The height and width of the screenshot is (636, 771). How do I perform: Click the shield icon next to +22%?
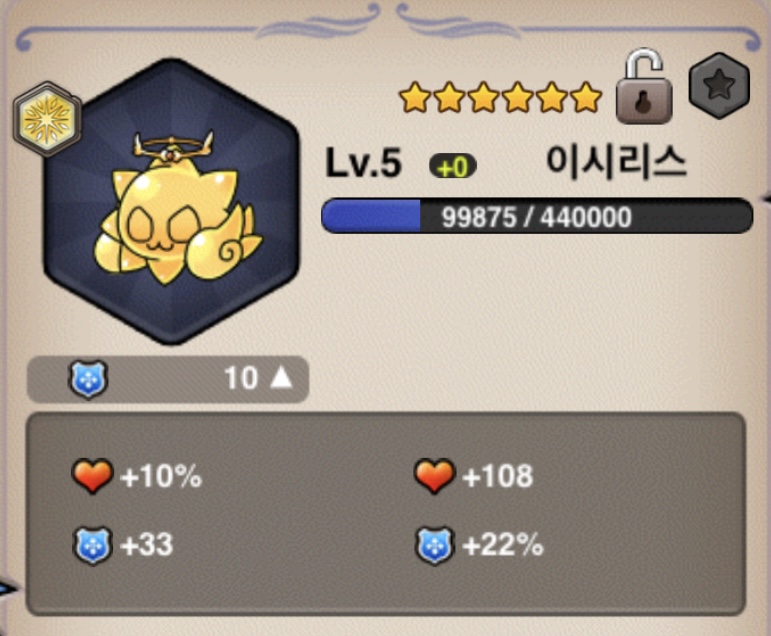pyautogui.click(x=435, y=545)
